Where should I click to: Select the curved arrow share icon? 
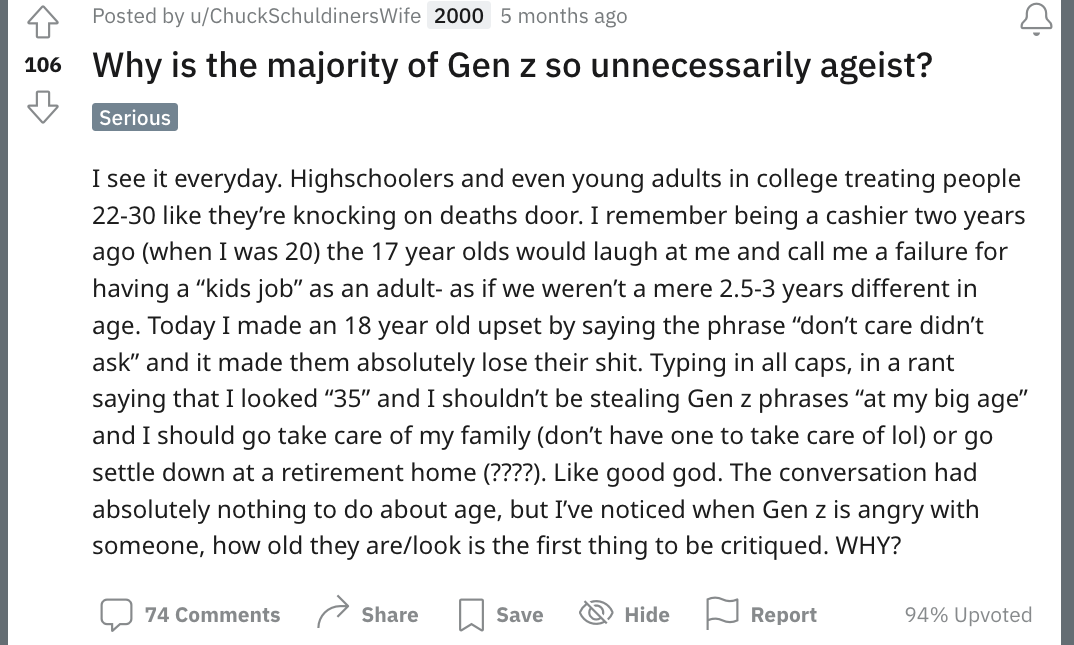(x=334, y=612)
